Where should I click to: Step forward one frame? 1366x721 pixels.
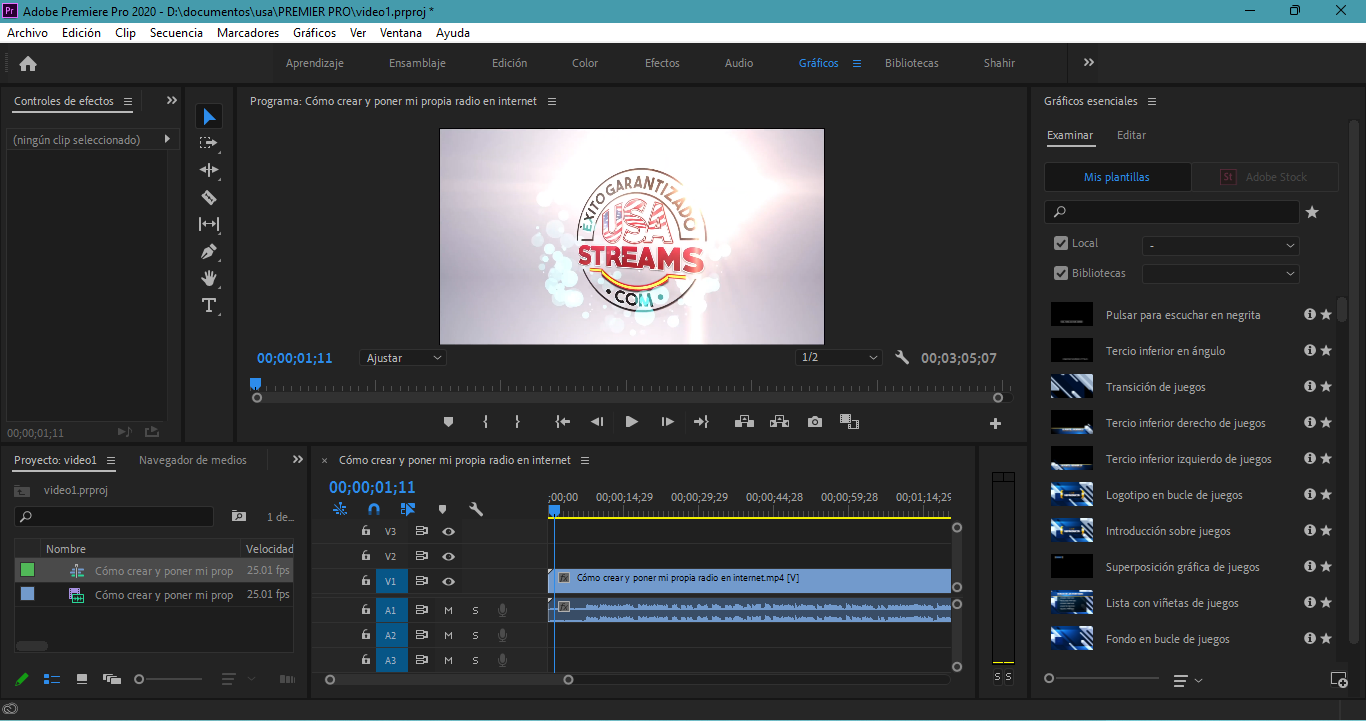(x=667, y=422)
